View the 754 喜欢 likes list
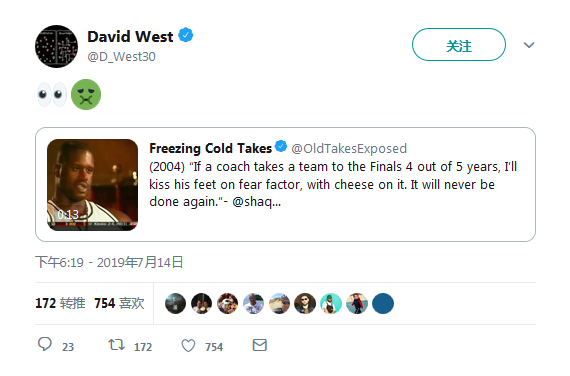This screenshot has width=570, height=376. click(x=119, y=303)
